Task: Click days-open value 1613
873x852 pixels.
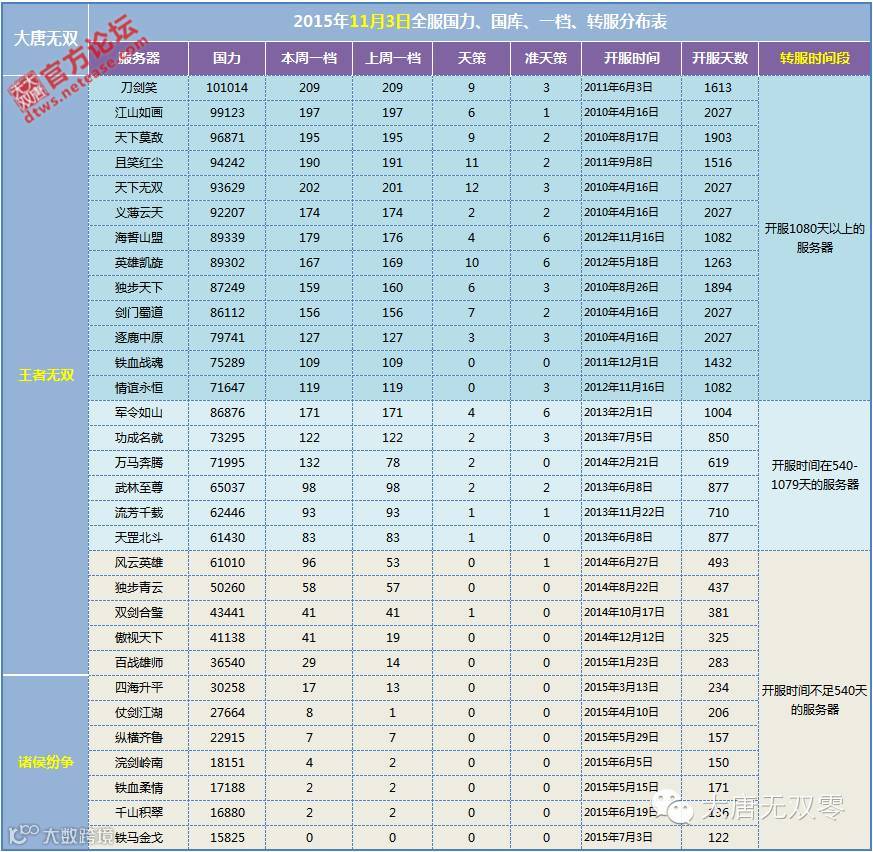Action: point(718,87)
